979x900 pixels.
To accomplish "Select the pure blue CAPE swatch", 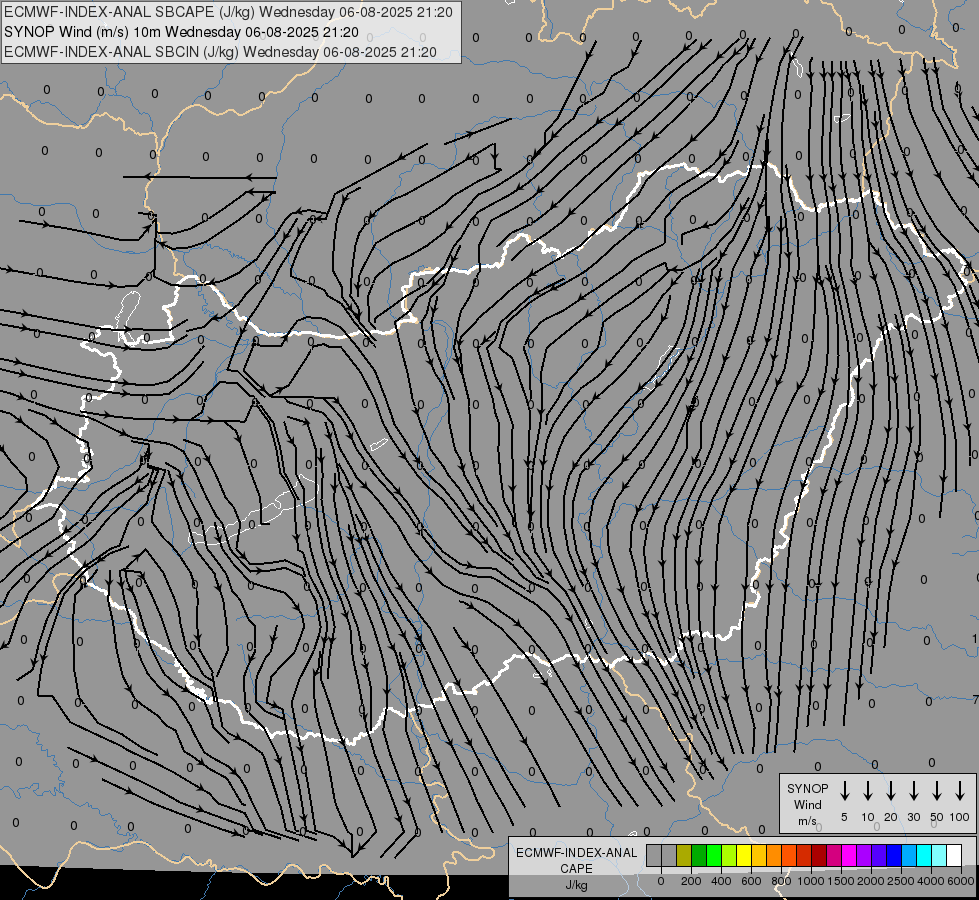I will 893,855.
